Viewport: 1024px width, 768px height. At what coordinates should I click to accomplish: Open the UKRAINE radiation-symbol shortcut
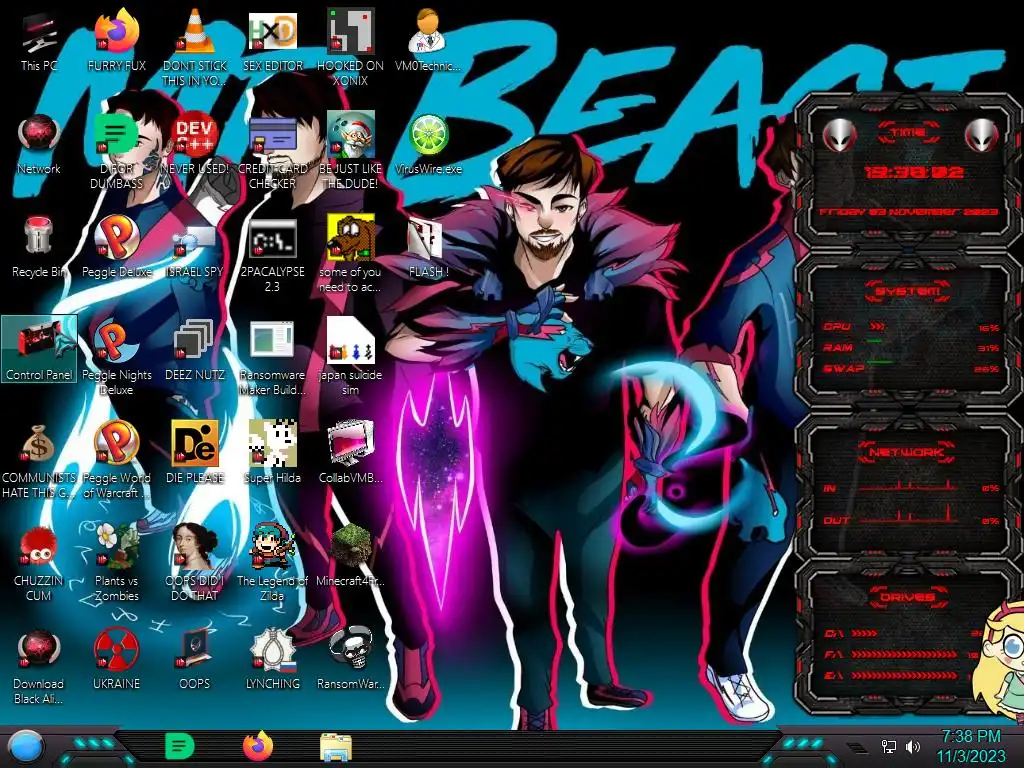pos(116,659)
